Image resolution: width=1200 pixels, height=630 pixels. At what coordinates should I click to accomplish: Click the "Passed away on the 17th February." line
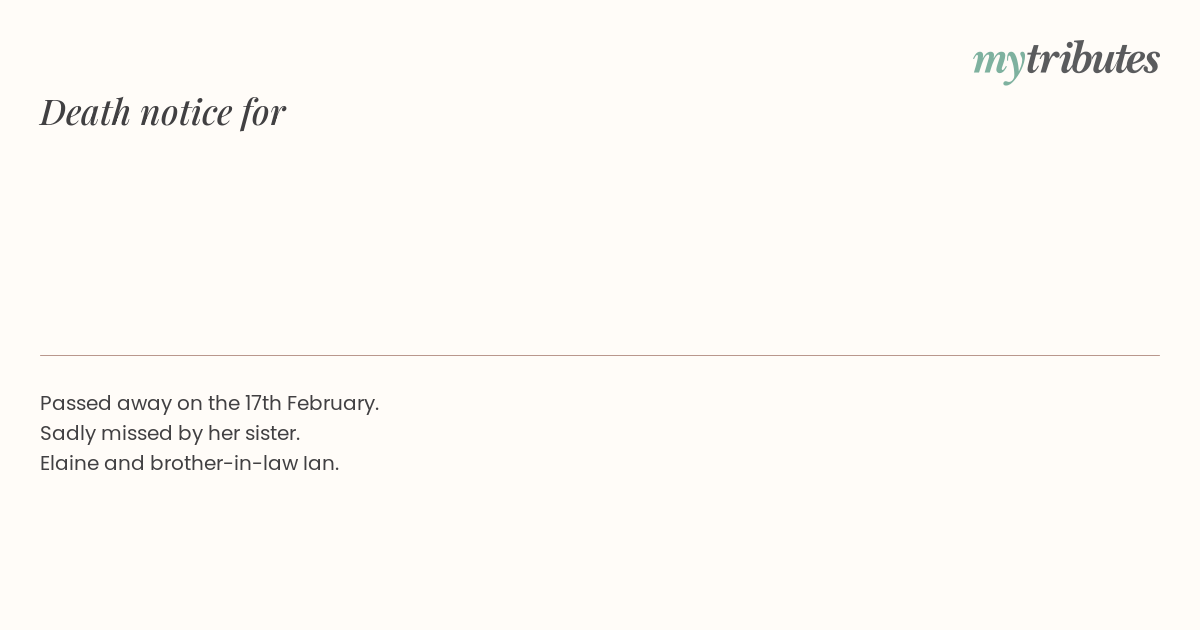209,403
